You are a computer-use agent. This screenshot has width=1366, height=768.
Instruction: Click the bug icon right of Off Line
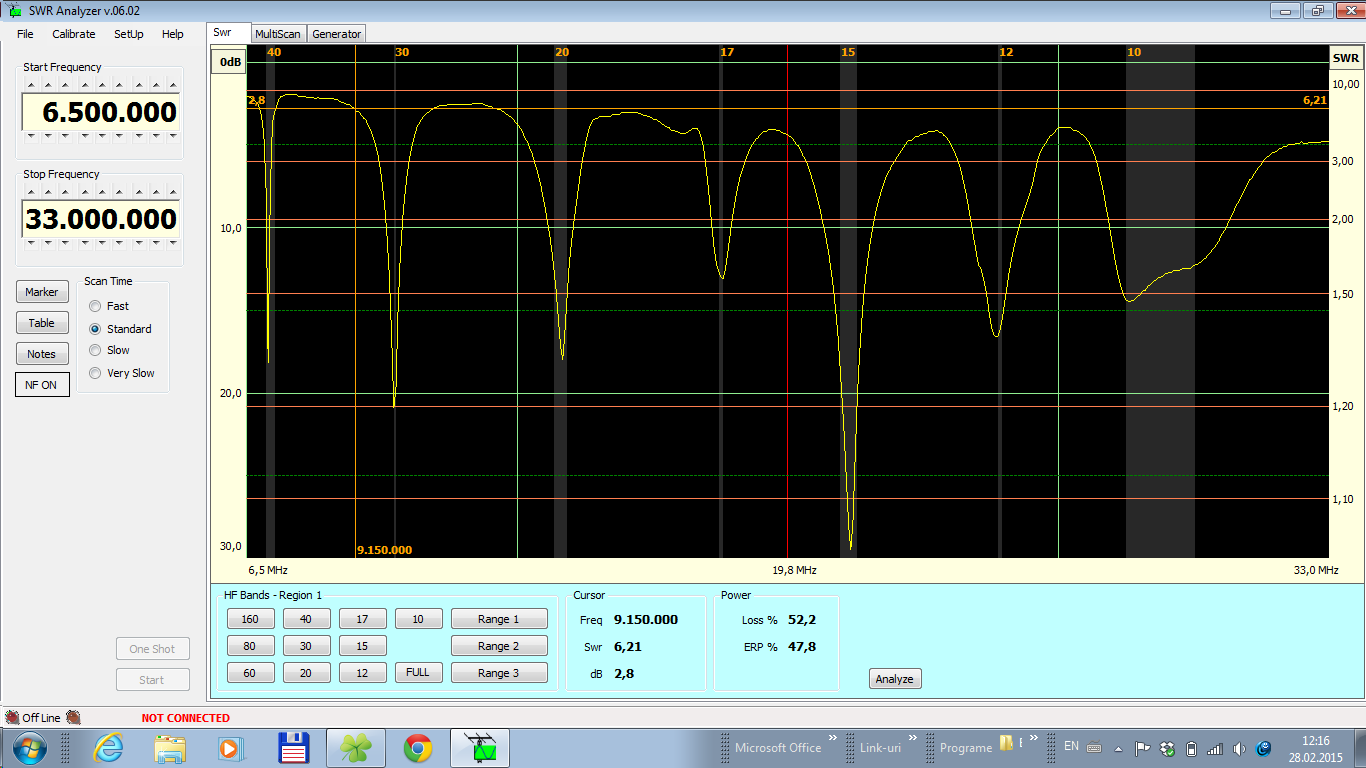[x=73, y=717]
